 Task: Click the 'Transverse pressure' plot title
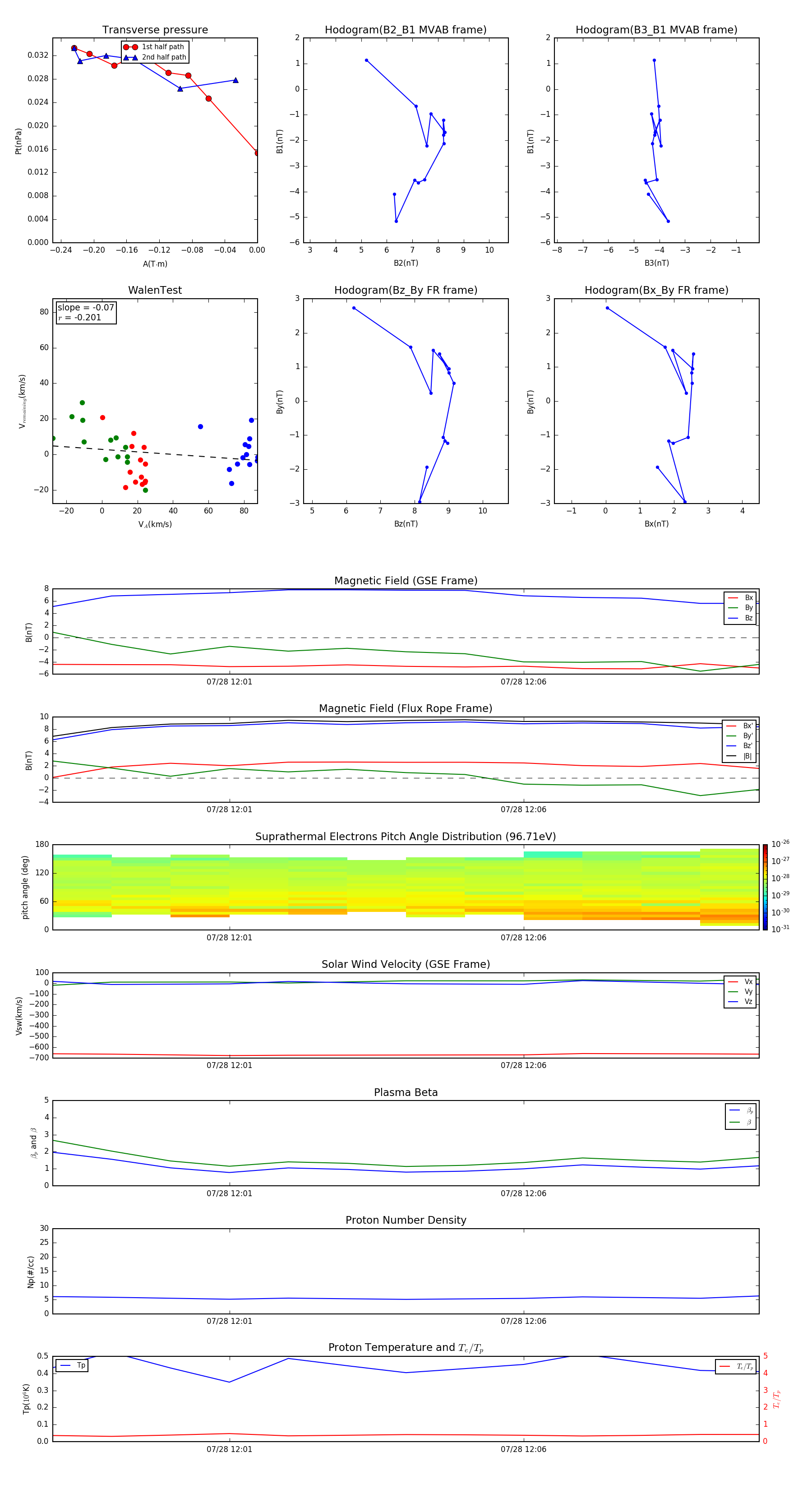pos(155,30)
